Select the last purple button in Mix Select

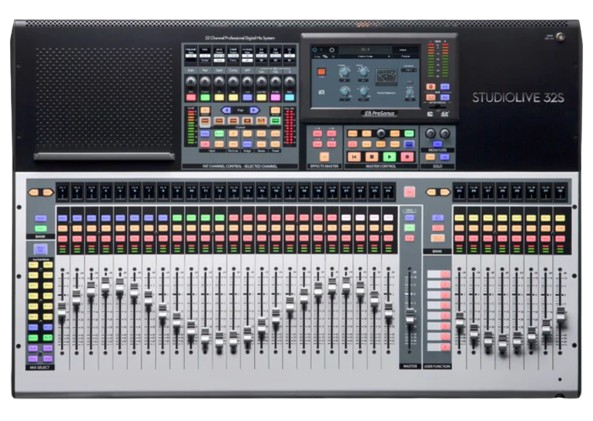pyautogui.click(x=48, y=358)
